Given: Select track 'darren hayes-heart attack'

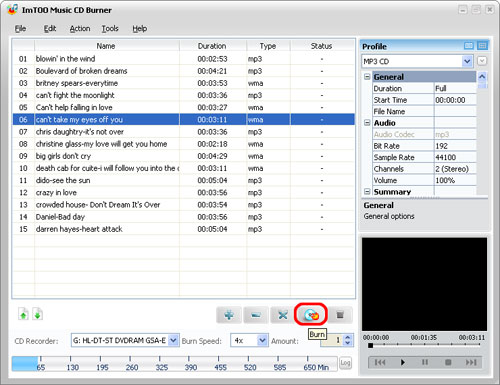Looking at the screenshot, I should tap(184, 229).
